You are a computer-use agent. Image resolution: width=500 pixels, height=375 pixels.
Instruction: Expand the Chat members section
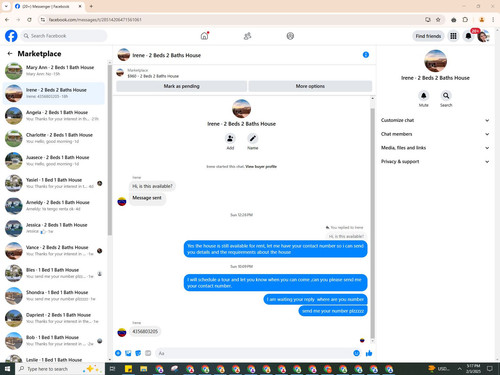coord(435,134)
